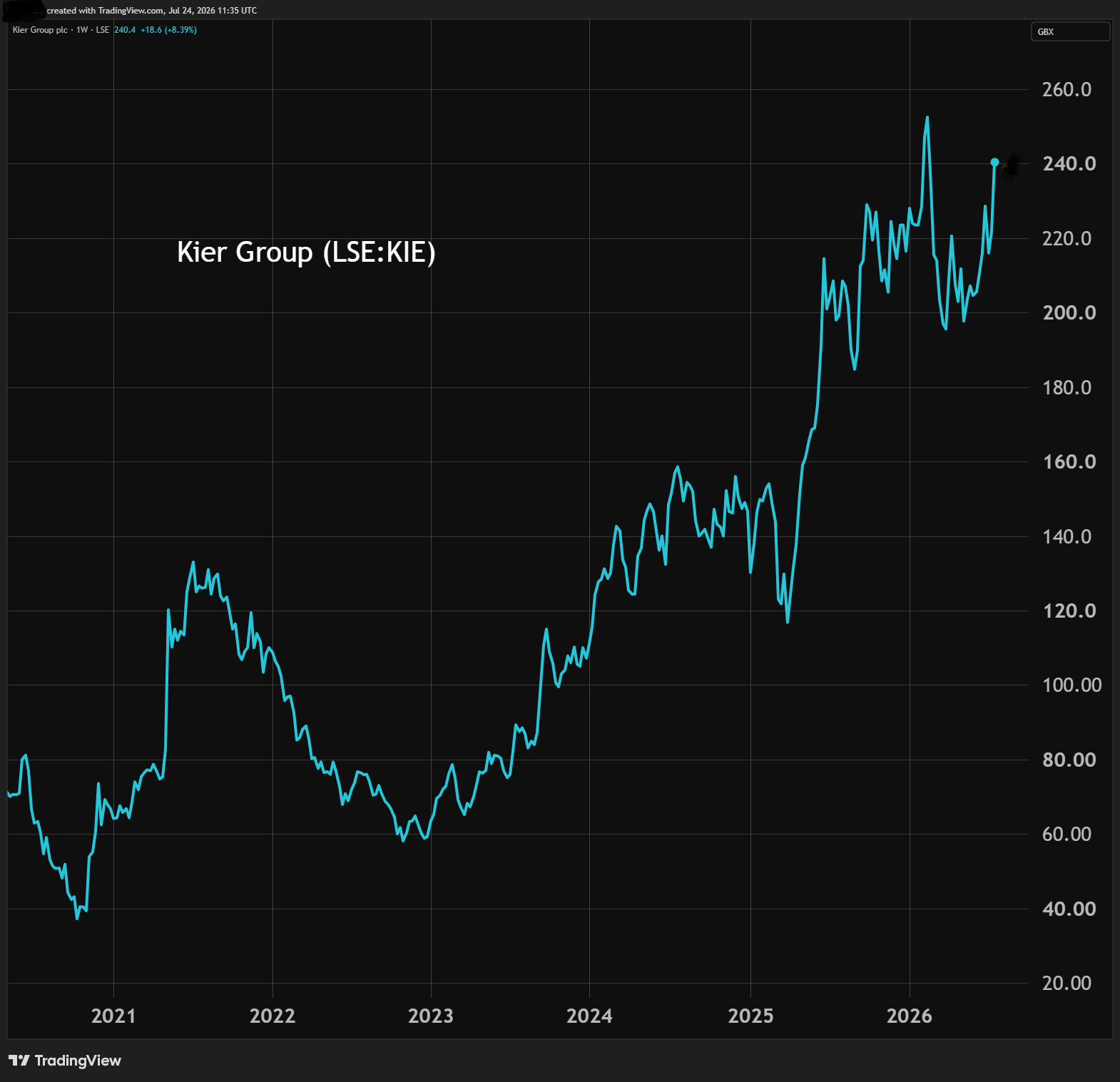
Task: Click the 1W interval label in legend
Action: 82,30
